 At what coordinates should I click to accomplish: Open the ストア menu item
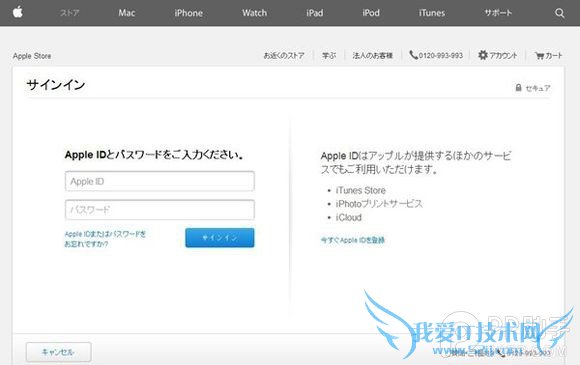click(69, 13)
